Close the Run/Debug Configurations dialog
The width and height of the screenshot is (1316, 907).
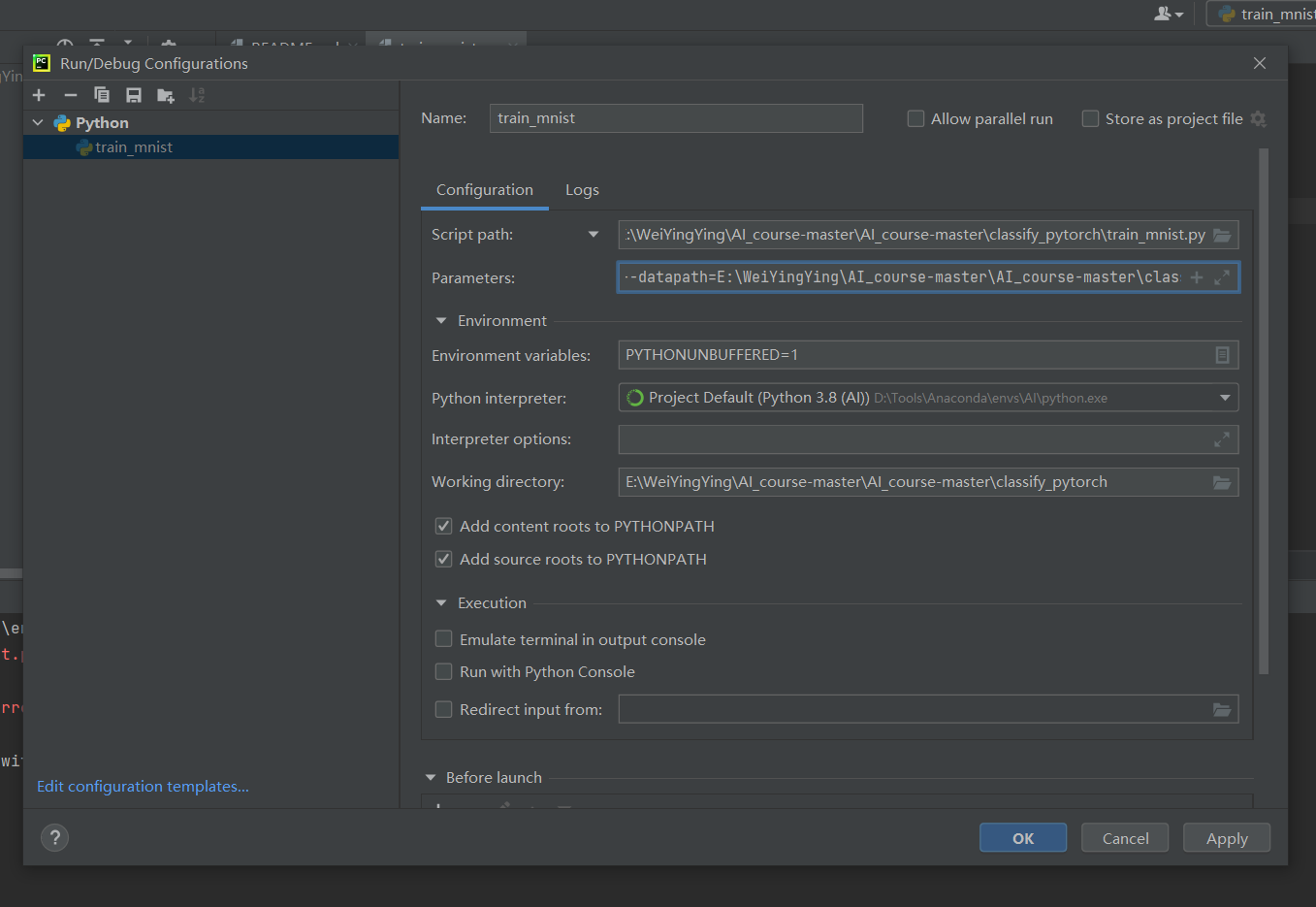pyautogui.click(x=1260, y=63)
